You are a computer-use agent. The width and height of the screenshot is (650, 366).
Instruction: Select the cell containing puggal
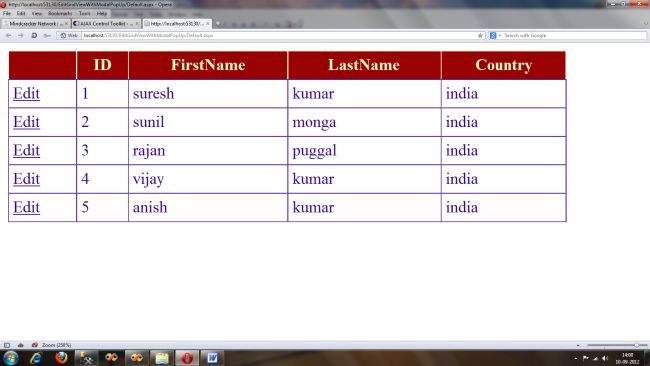364,150
